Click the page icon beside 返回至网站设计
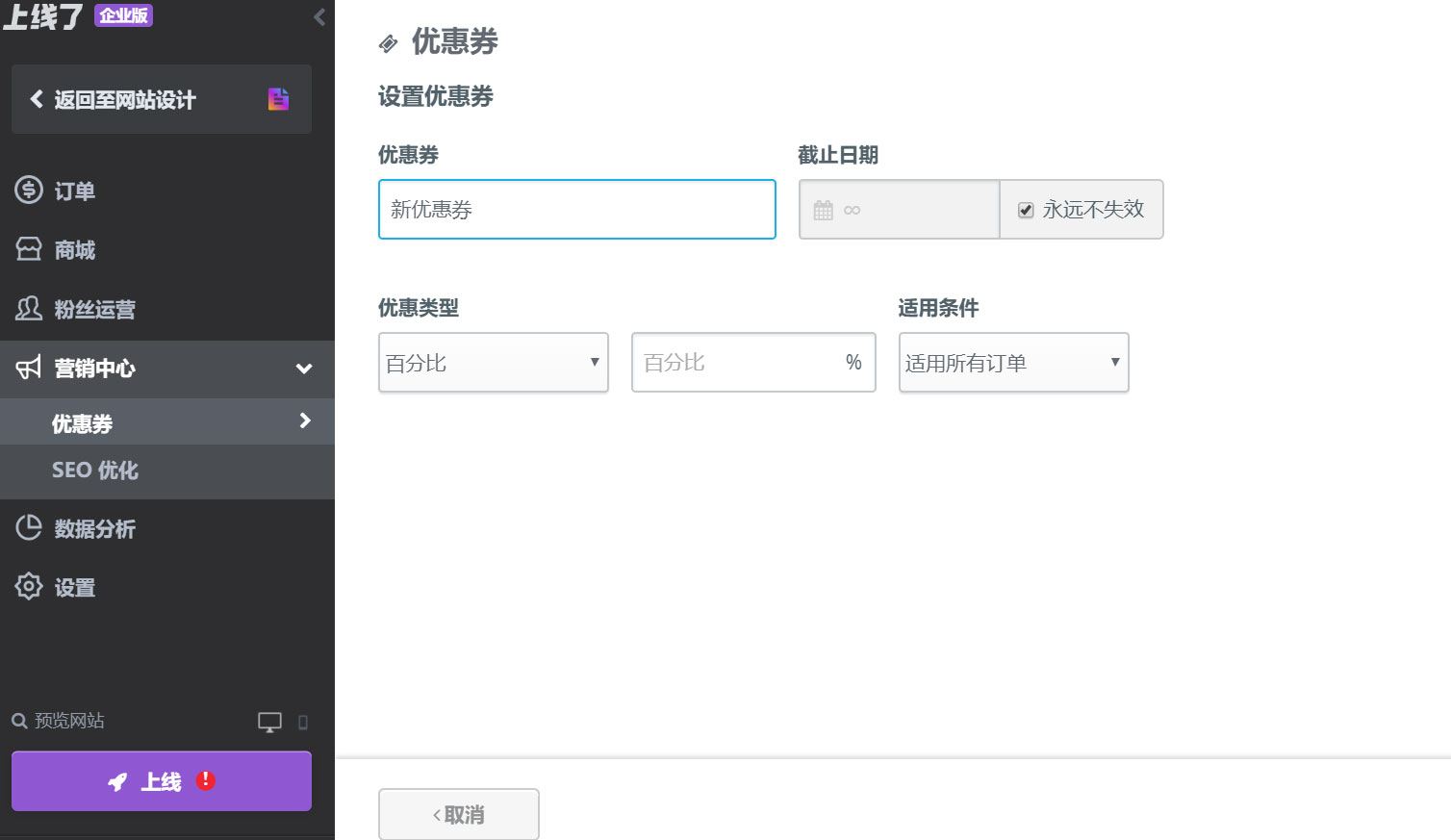This screenshot has width=1451, height=840. (x=278, y=98)
